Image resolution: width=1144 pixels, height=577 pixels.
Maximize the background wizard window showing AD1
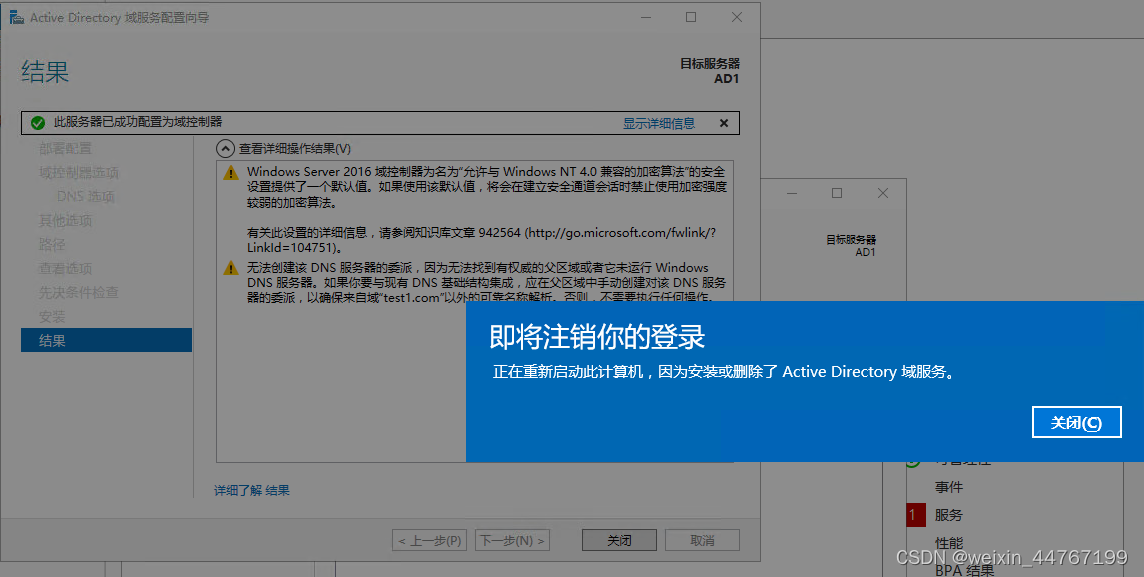(x=837, y=193)
